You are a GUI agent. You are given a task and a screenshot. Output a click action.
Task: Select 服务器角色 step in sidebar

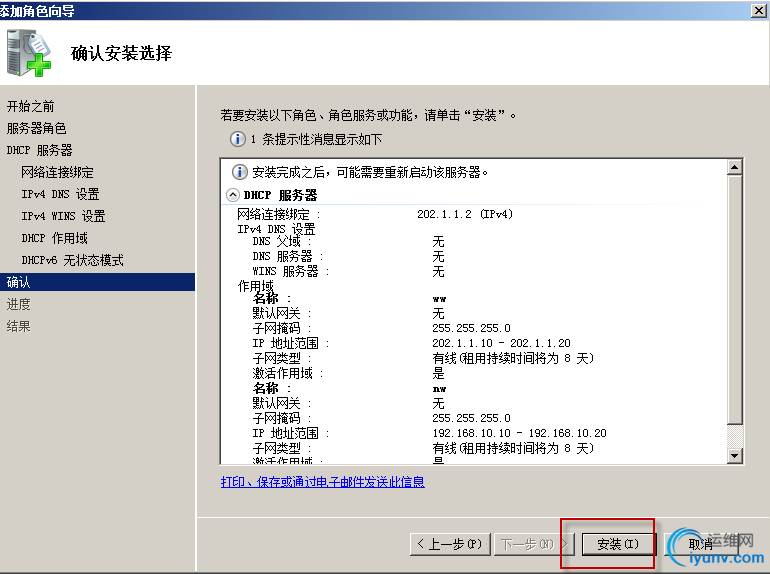(36, 128)
